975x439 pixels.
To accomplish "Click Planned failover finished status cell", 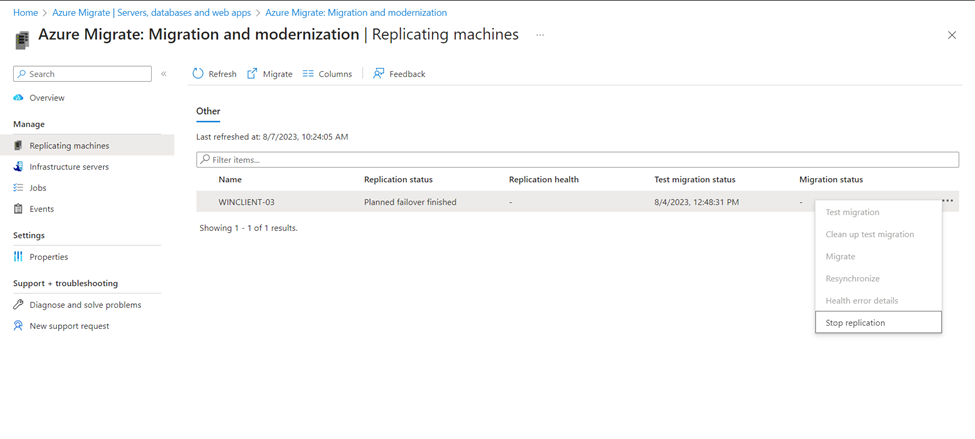I will click(x=410, y=202).
